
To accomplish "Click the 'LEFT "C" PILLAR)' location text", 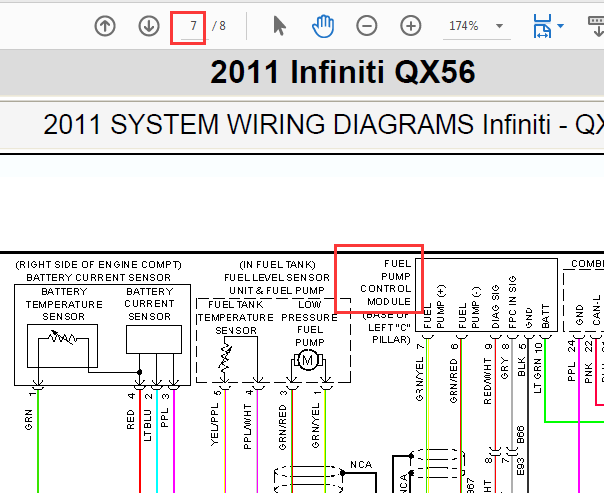I will [x=389, y=334].
